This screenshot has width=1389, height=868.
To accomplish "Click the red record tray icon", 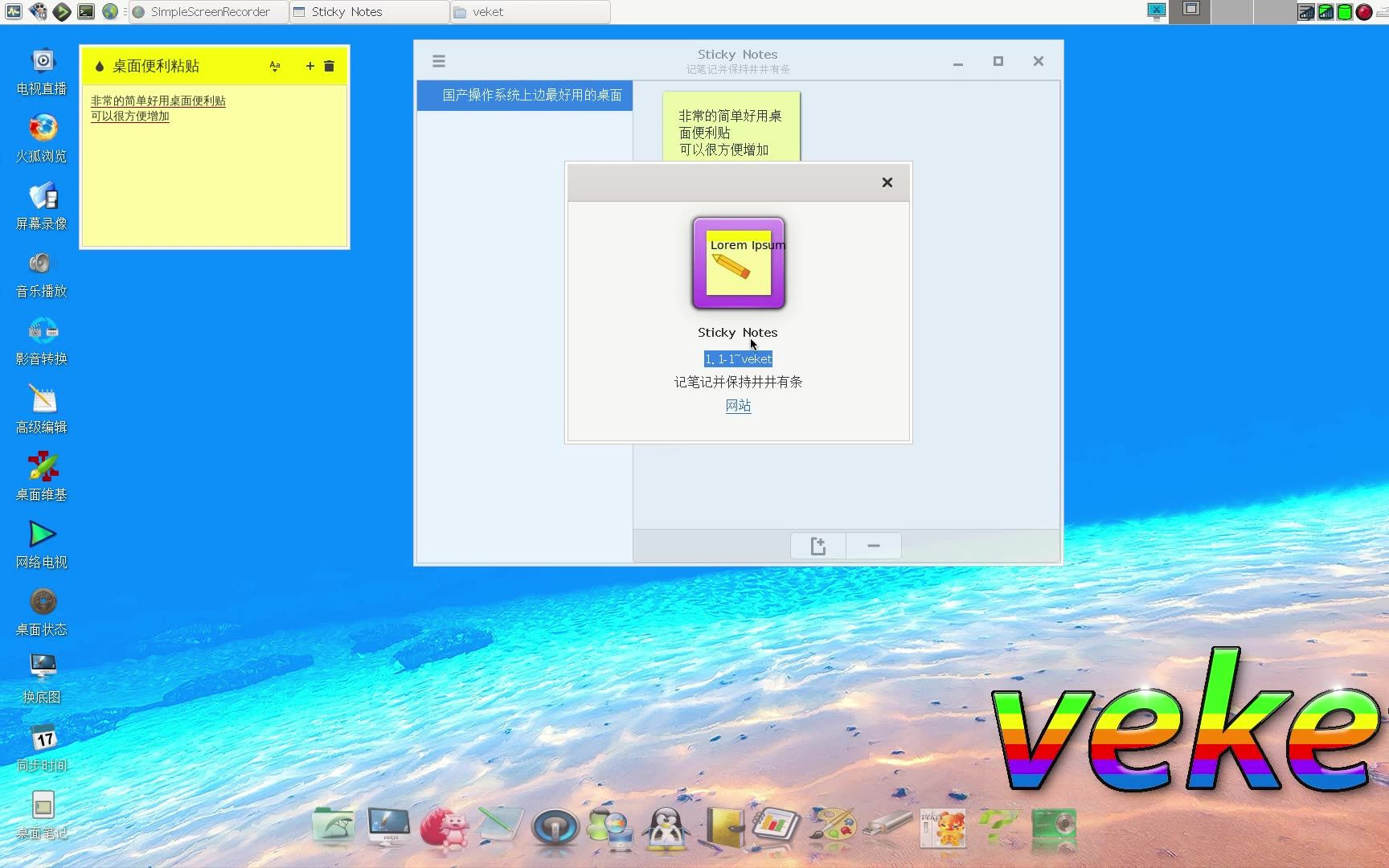I will 1364,12.
